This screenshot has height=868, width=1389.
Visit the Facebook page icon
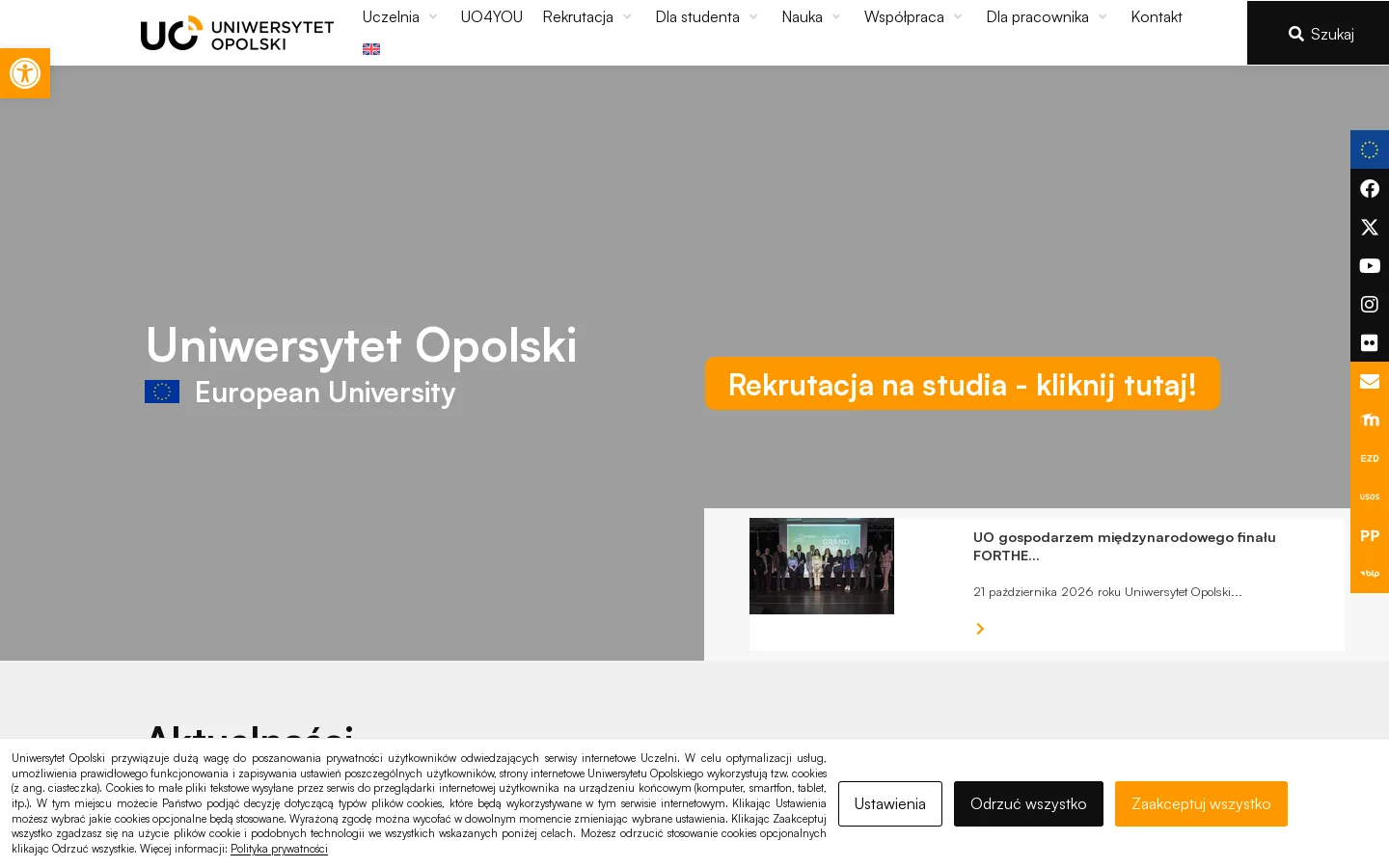[x=1370, y=188]
